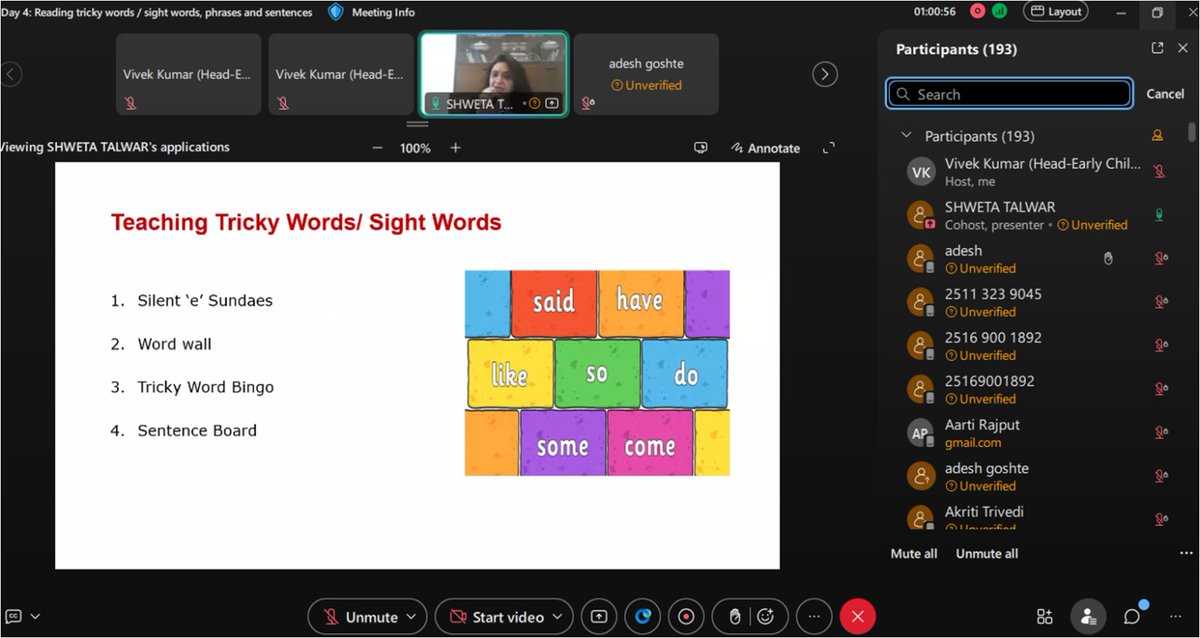Screen dimensions: 1200x638
Task: Click Mute all button
Action: (x=914, y=554)
